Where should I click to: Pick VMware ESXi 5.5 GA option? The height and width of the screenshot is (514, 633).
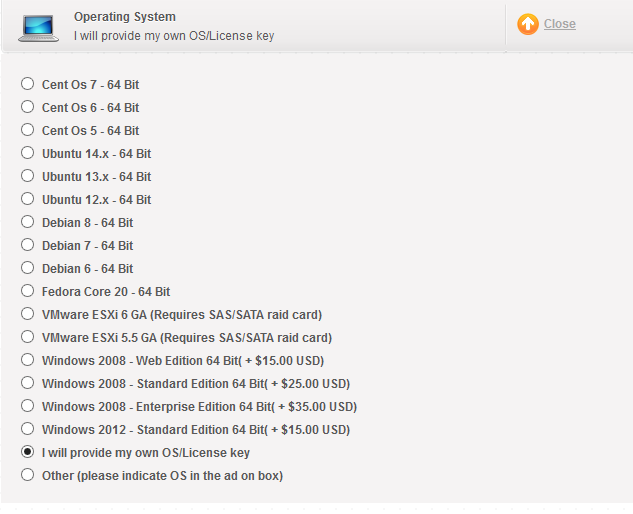[x=28, y=338]
